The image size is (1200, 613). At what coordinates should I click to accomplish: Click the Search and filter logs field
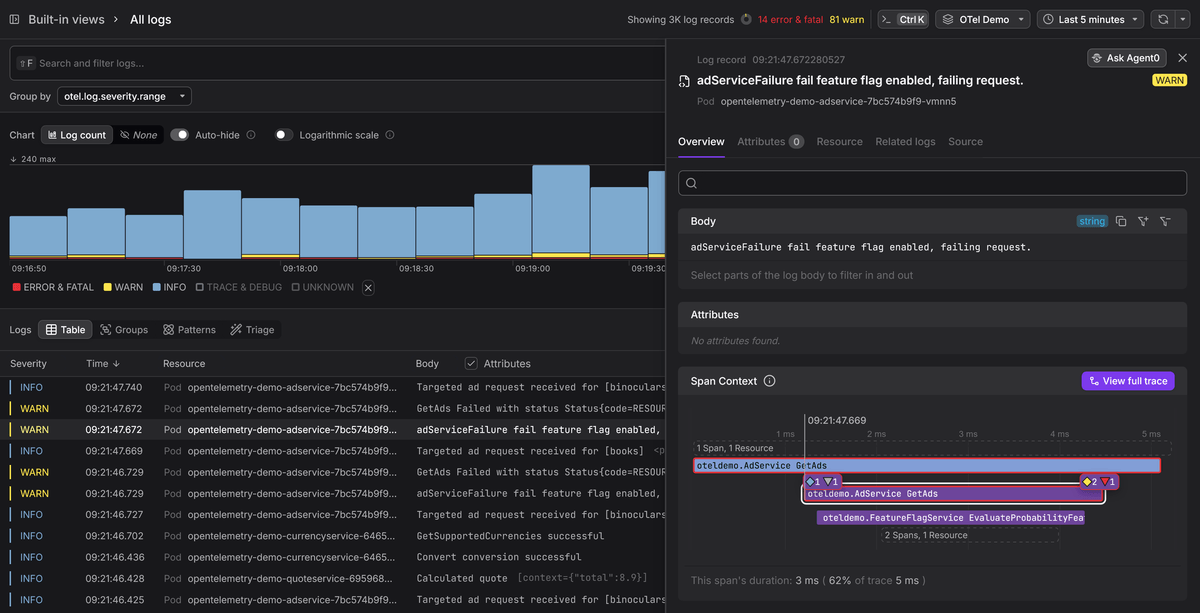(337, 63)
